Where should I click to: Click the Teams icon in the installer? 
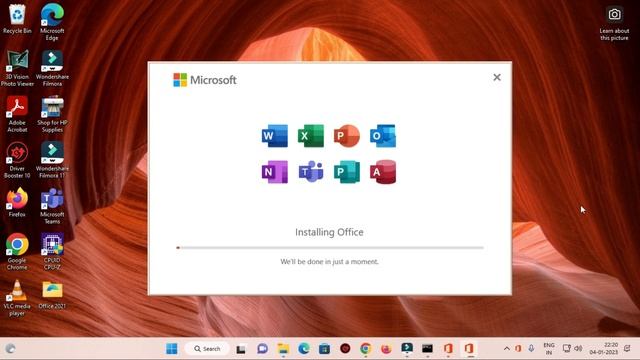click(x=311, y=172)
